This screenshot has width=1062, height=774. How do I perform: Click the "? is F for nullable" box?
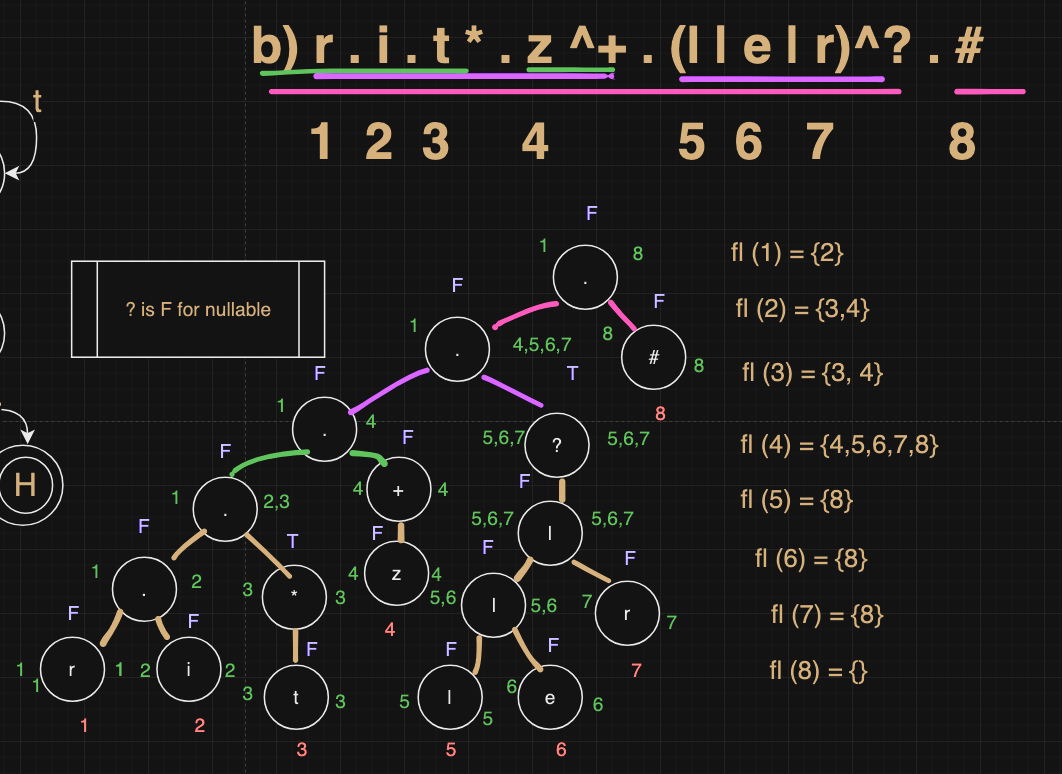[198, 309]
